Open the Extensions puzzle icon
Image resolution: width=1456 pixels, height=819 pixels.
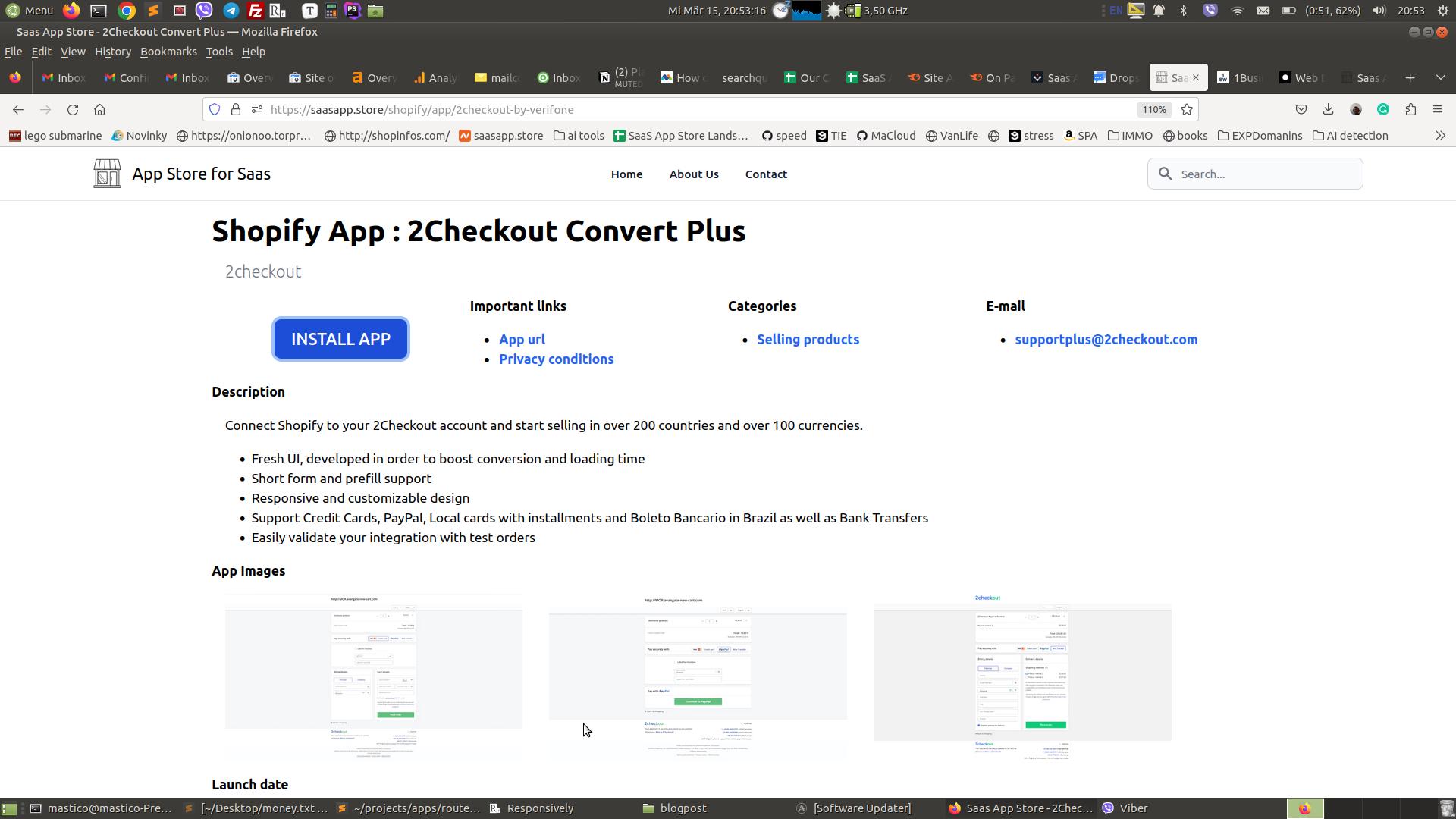pos(1410,110)
